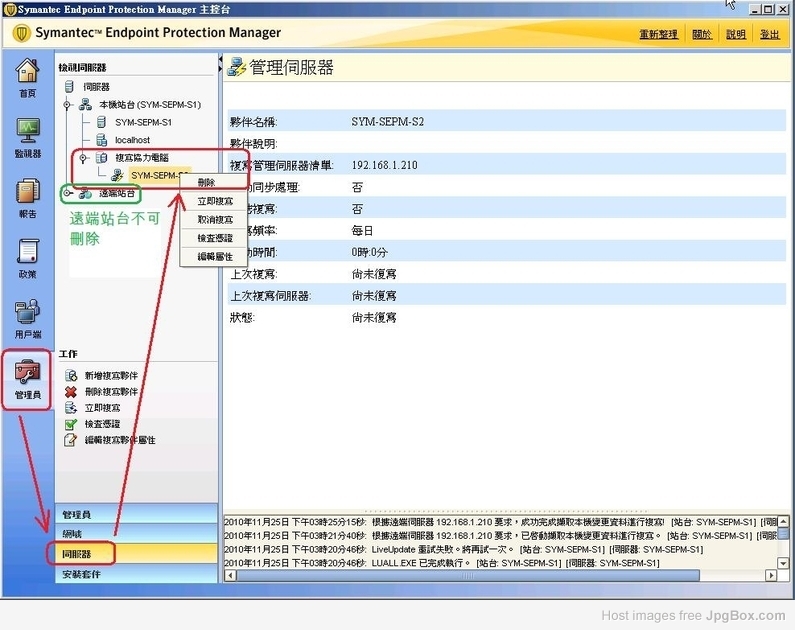Choose 立即複寫 from the context menu
This screenshot has width=795, height=630.
pyautogui.click(x=214, y=201)
